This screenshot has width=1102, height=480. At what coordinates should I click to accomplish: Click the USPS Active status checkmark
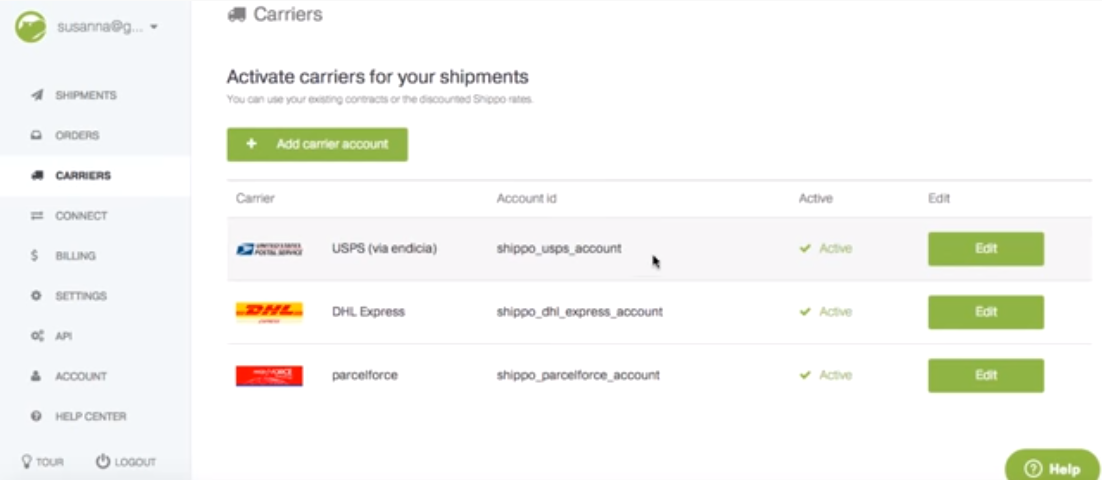(805, 249)
